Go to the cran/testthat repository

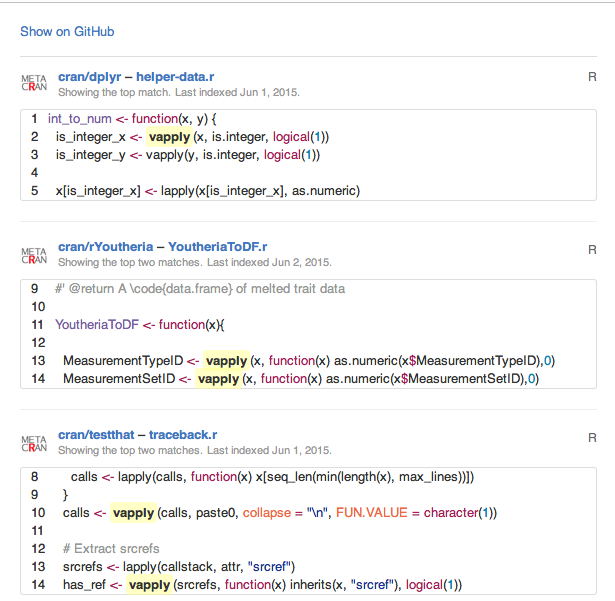98,435
